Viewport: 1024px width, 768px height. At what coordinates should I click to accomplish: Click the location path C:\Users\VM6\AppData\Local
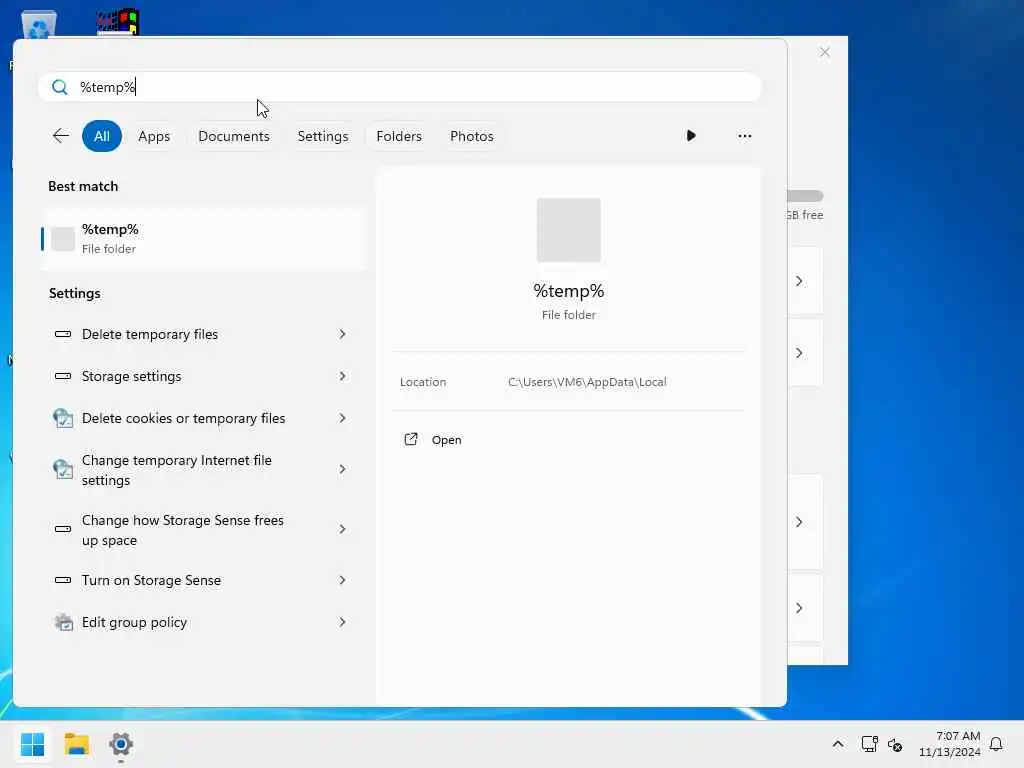coord(587,382)
